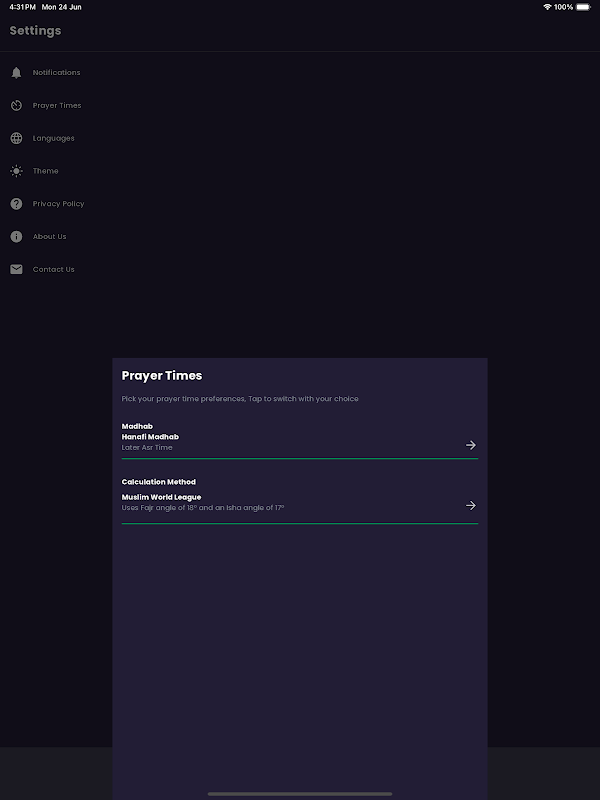Click the Prayer Times clock icon

pos(16,106)
